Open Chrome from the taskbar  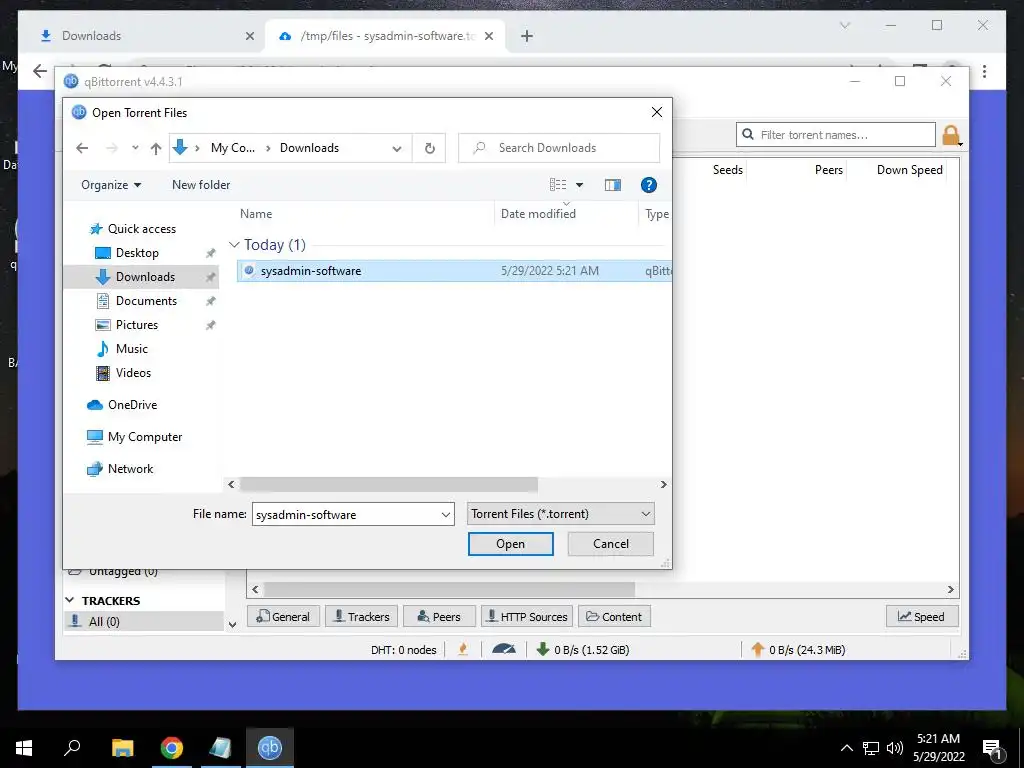(x=172, y=748)
